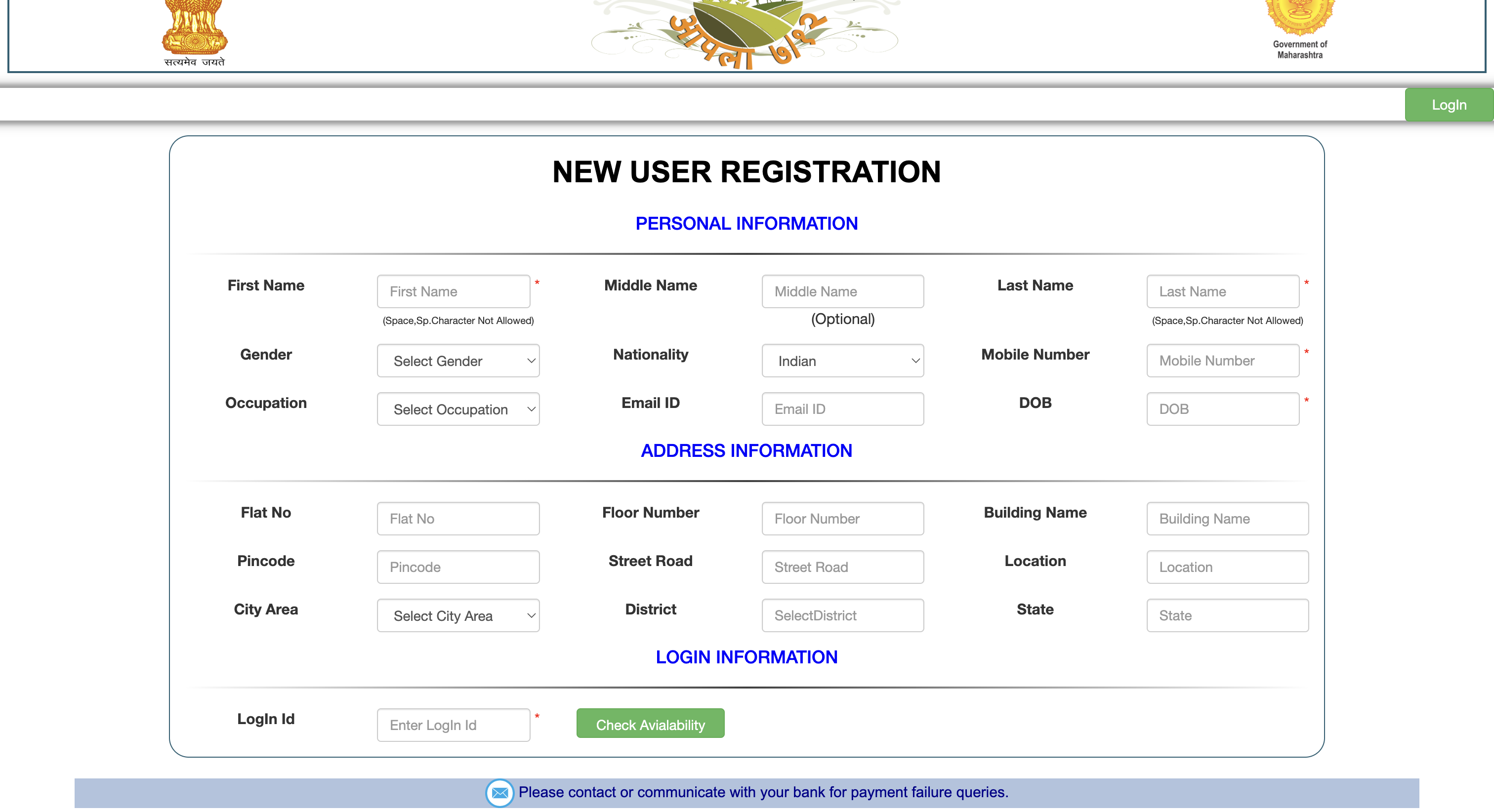Click the Gender selection toggle dropdown

pos(456,360)
